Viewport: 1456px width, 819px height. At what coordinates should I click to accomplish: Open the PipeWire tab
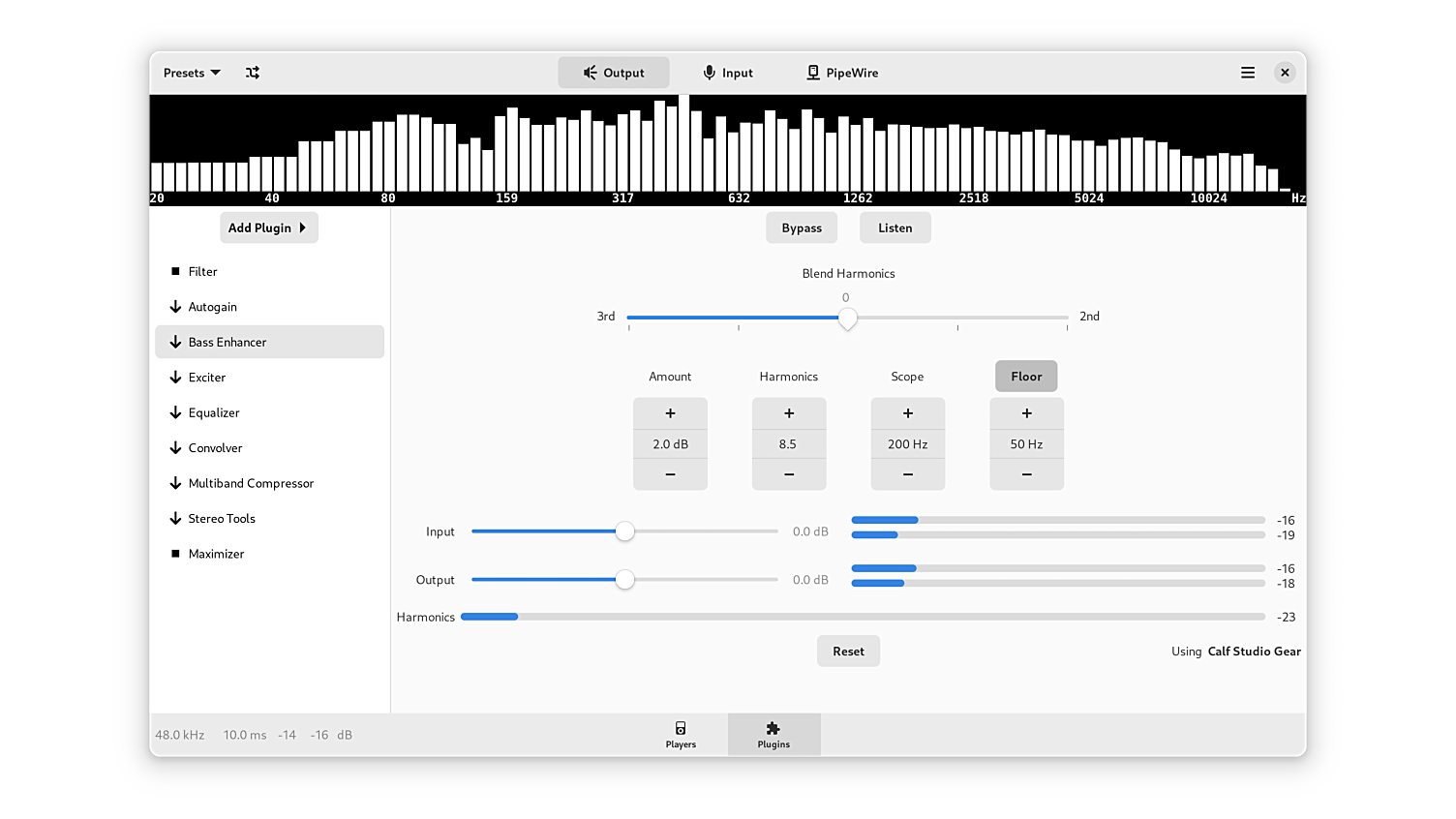(842, 73)
